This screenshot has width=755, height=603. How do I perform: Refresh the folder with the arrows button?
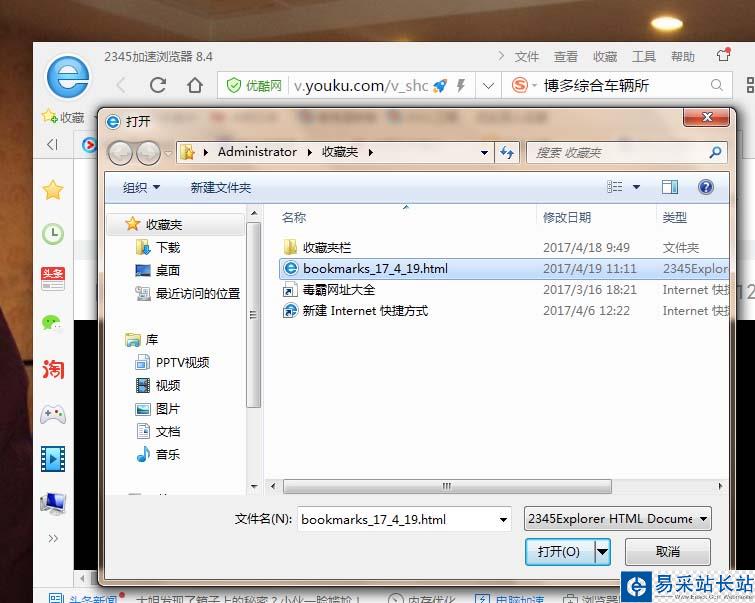(507, 153)
